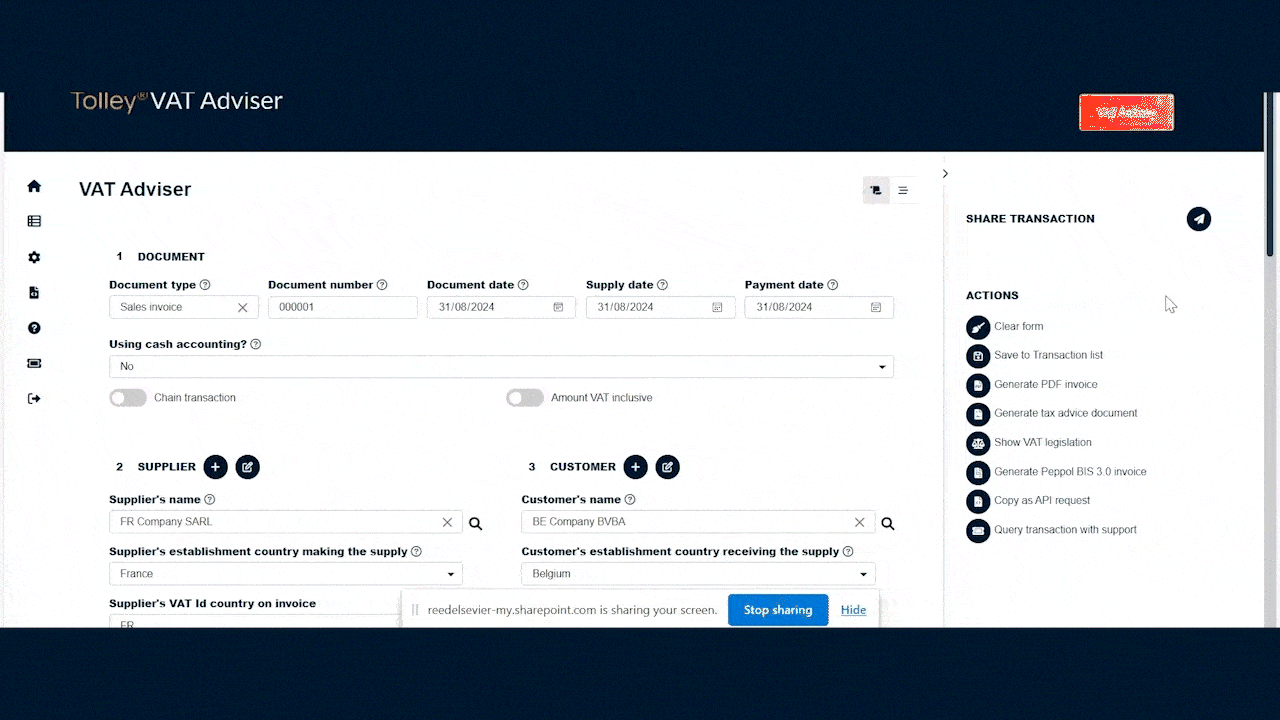Toggle the Chain transaction switch
Viewport: 1280px width, 720px height.
(x=128, y=398)
